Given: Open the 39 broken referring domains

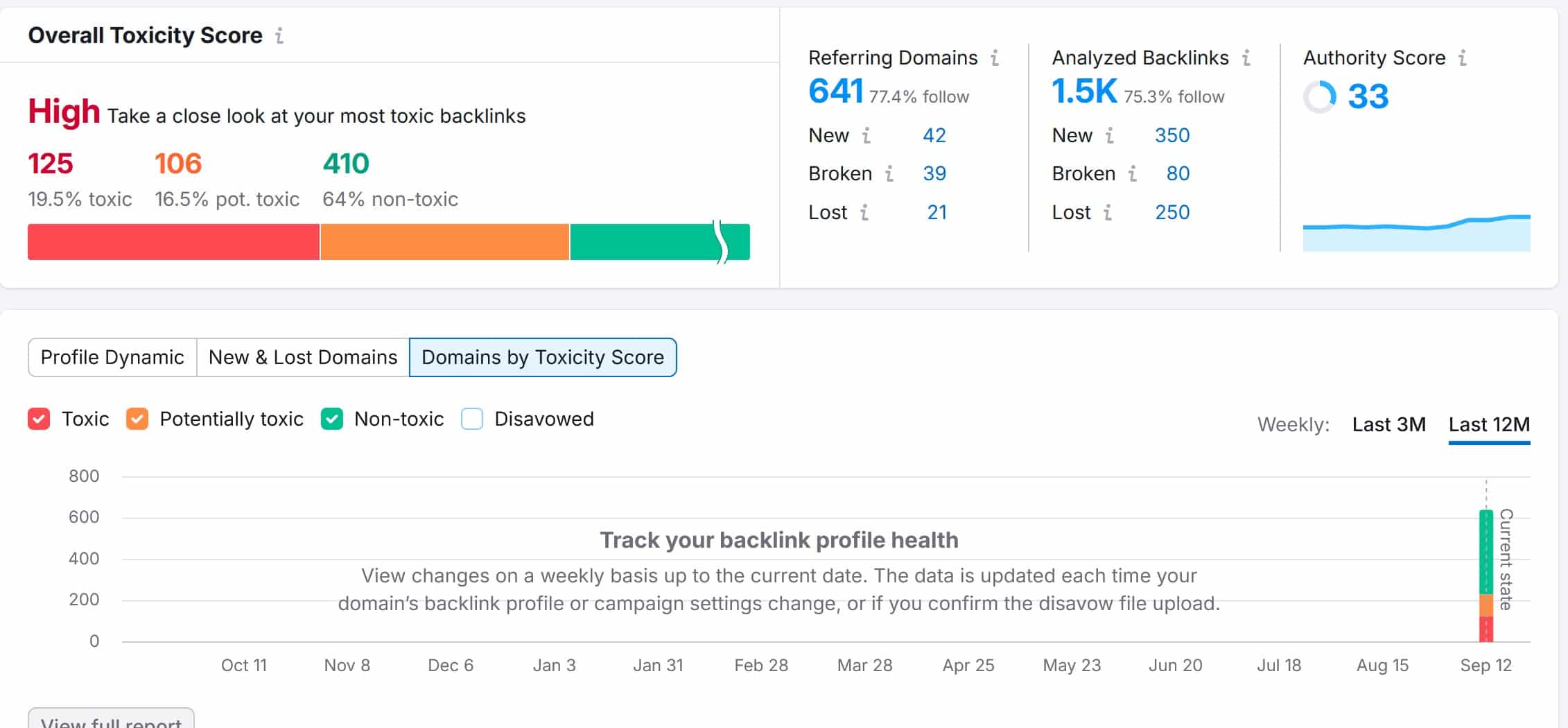Looking at the screenshot, I should [934, 173].
